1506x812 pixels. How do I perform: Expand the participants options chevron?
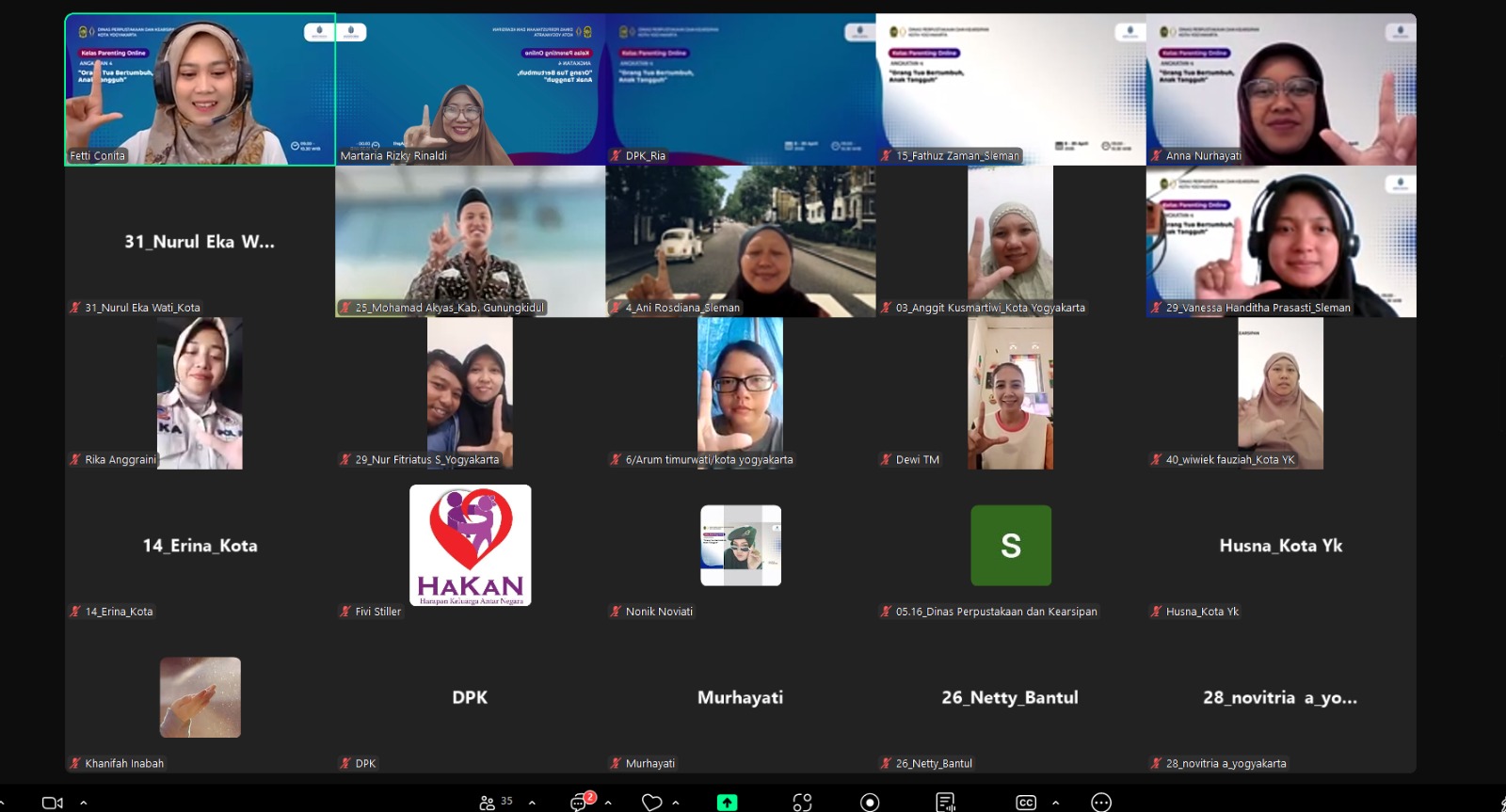[x=532, y=803]
